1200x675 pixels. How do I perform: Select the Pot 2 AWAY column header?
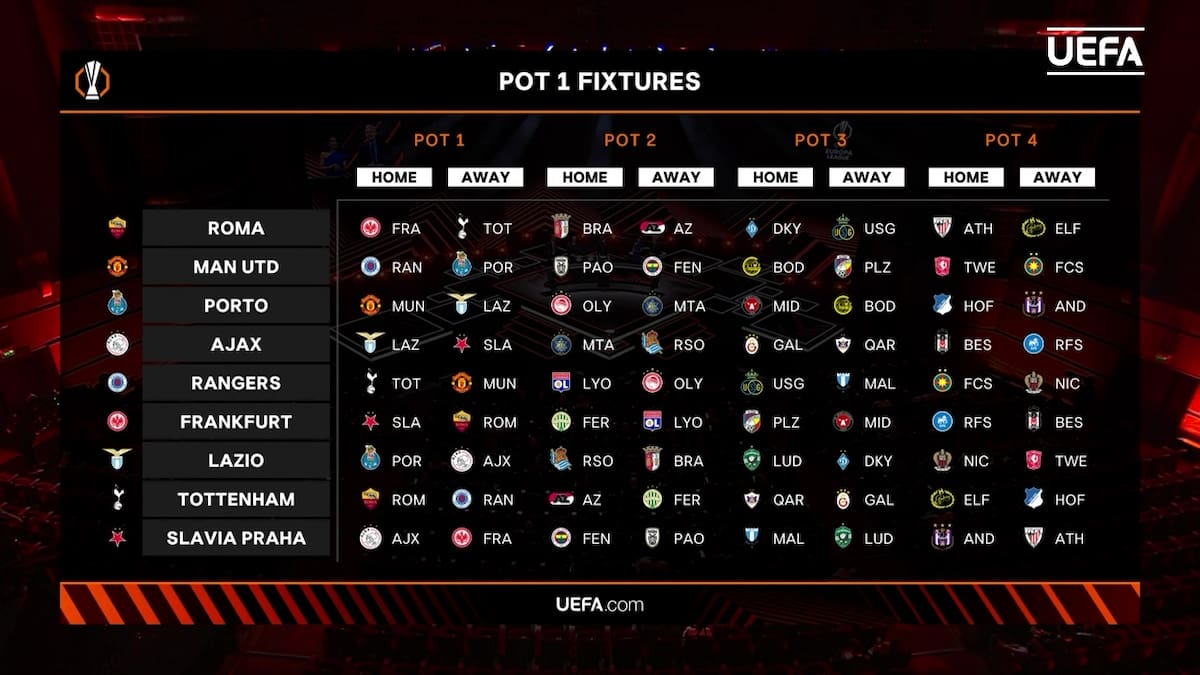[x=676, y=177]
